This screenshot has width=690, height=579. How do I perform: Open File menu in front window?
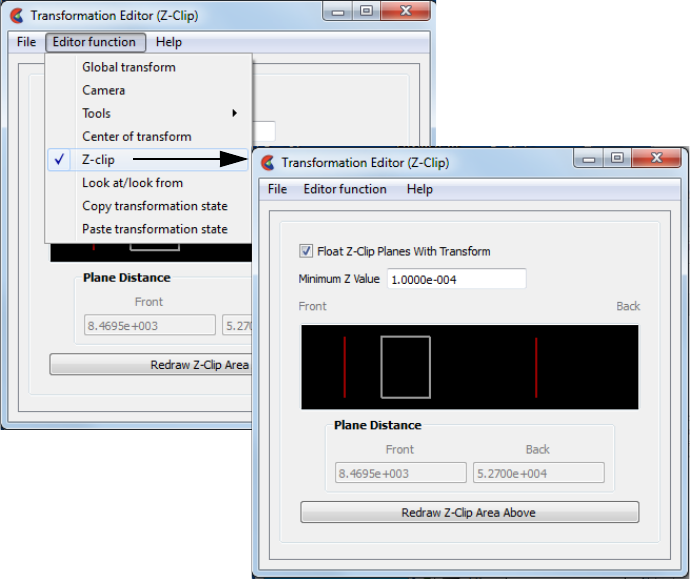click(277, 189)
